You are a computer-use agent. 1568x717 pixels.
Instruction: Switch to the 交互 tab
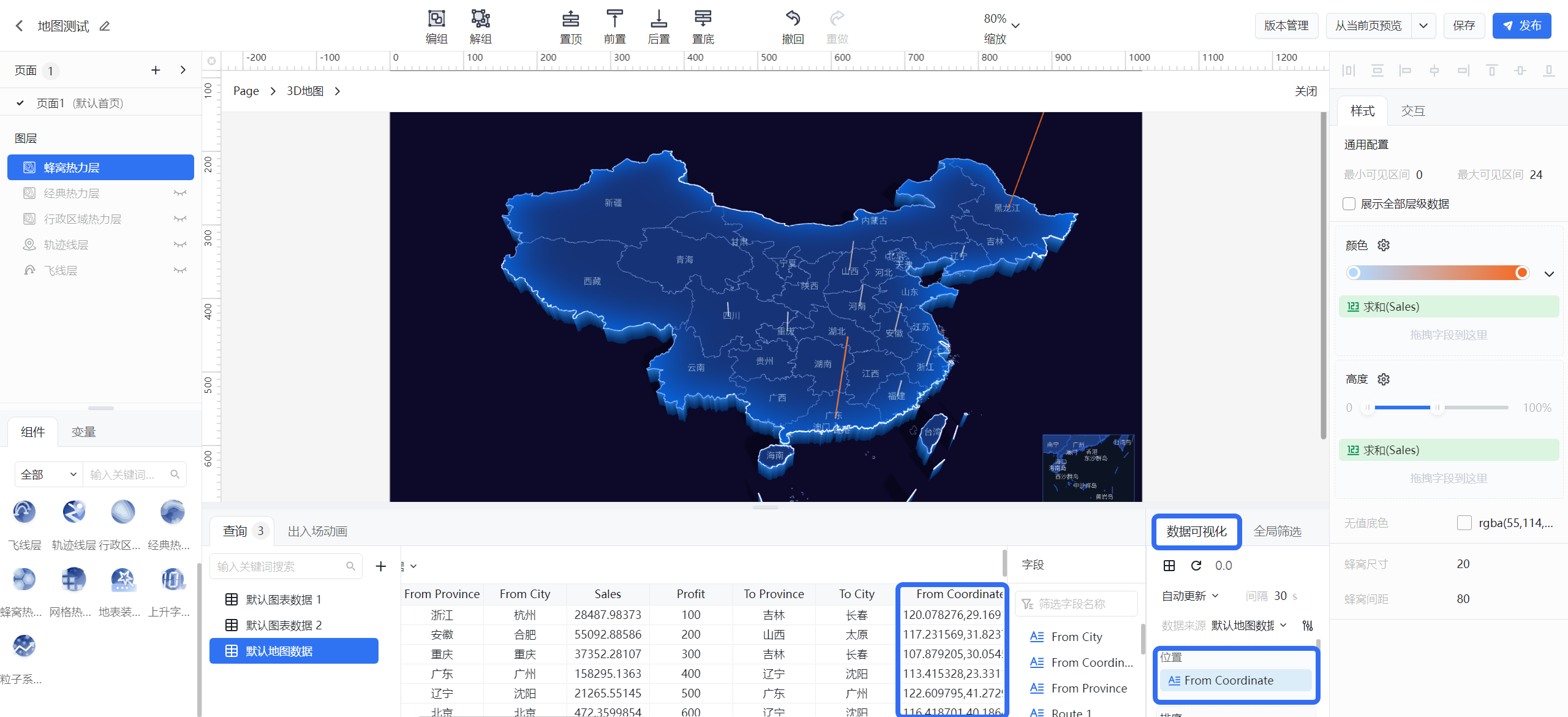1413,111
